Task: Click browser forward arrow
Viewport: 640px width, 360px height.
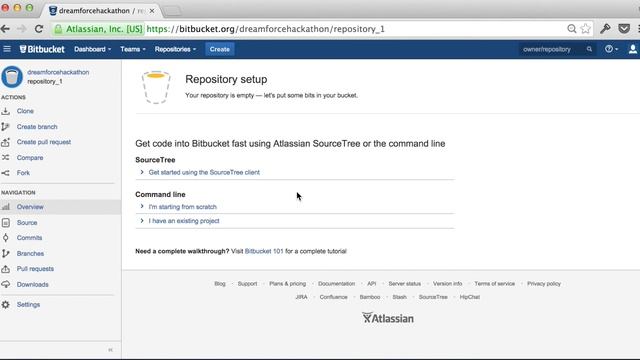Action: 22,29
